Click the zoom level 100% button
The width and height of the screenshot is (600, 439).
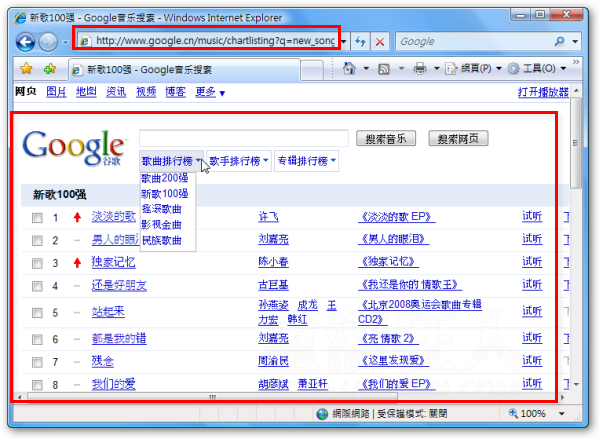(528, 413)
